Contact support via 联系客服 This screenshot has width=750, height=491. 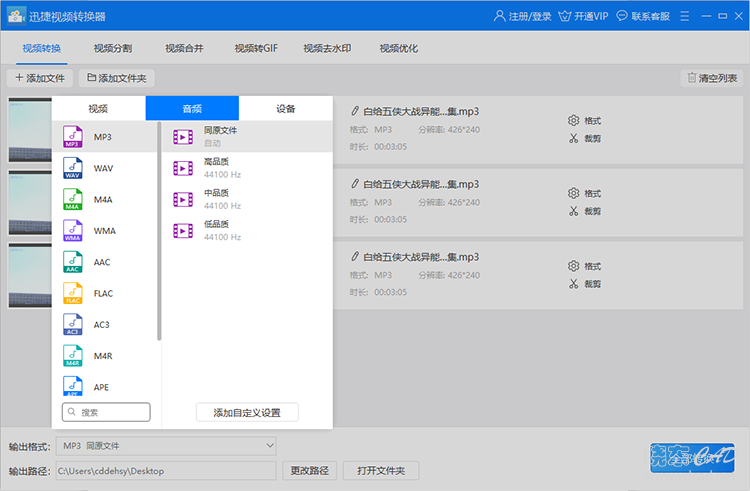(x=643, y=16)
